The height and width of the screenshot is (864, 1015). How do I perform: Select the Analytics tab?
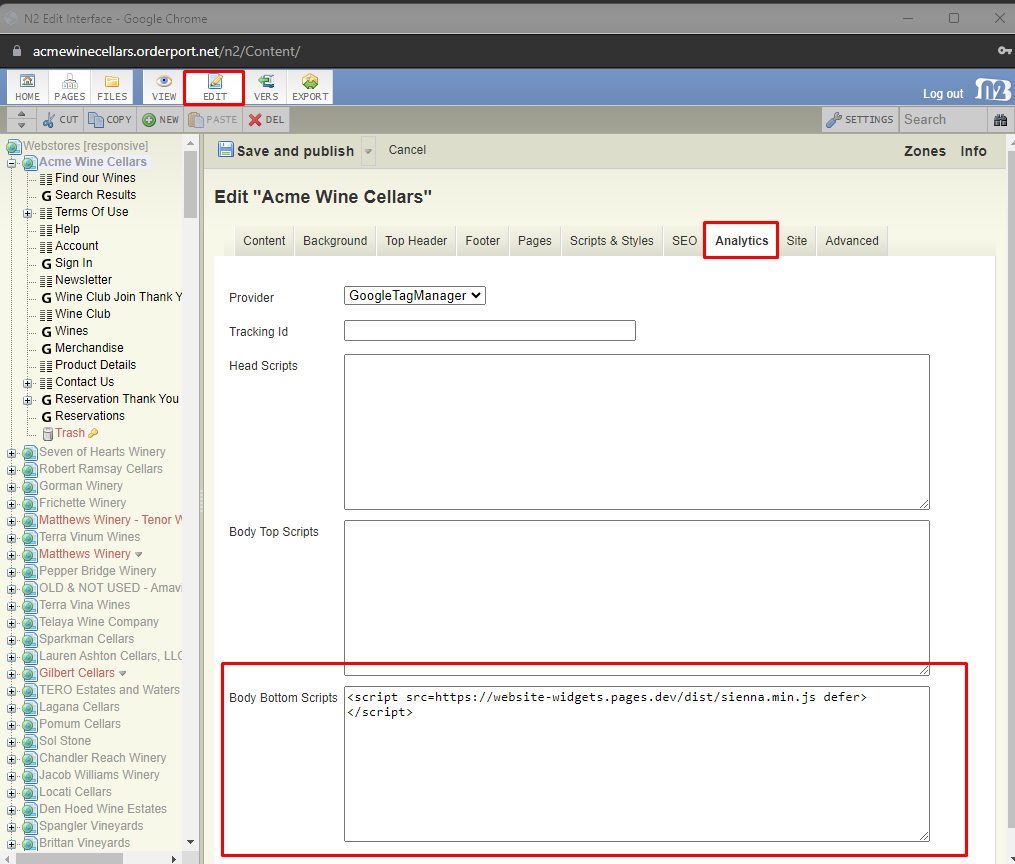(742, 241)
